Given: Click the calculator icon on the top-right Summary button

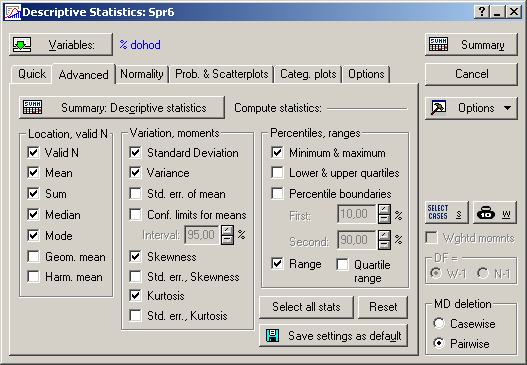Looking at the screenshot, I should [438, 44].
